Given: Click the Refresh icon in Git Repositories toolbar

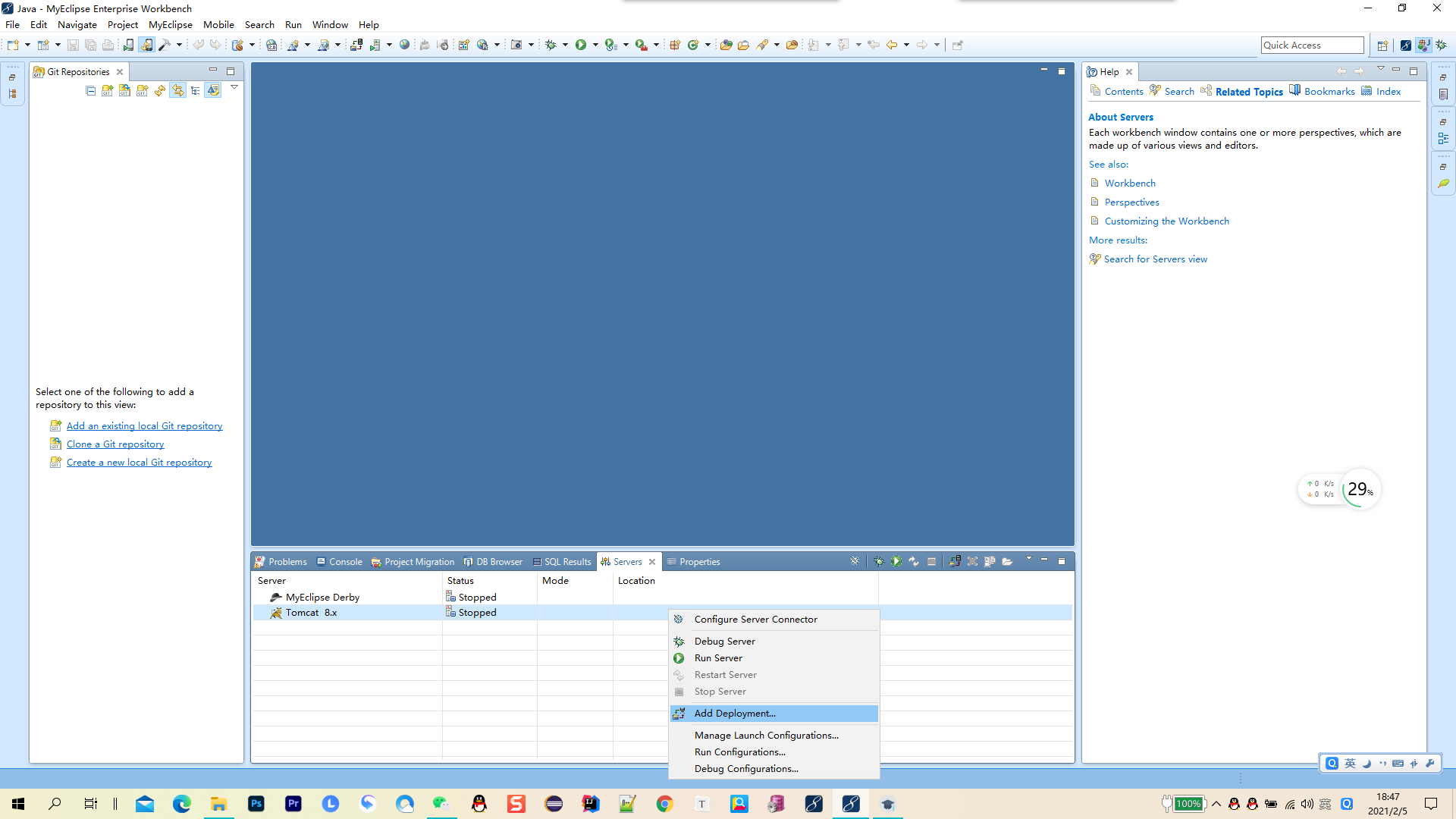Looking at the screenshot, I should click(x=160, y=90).
